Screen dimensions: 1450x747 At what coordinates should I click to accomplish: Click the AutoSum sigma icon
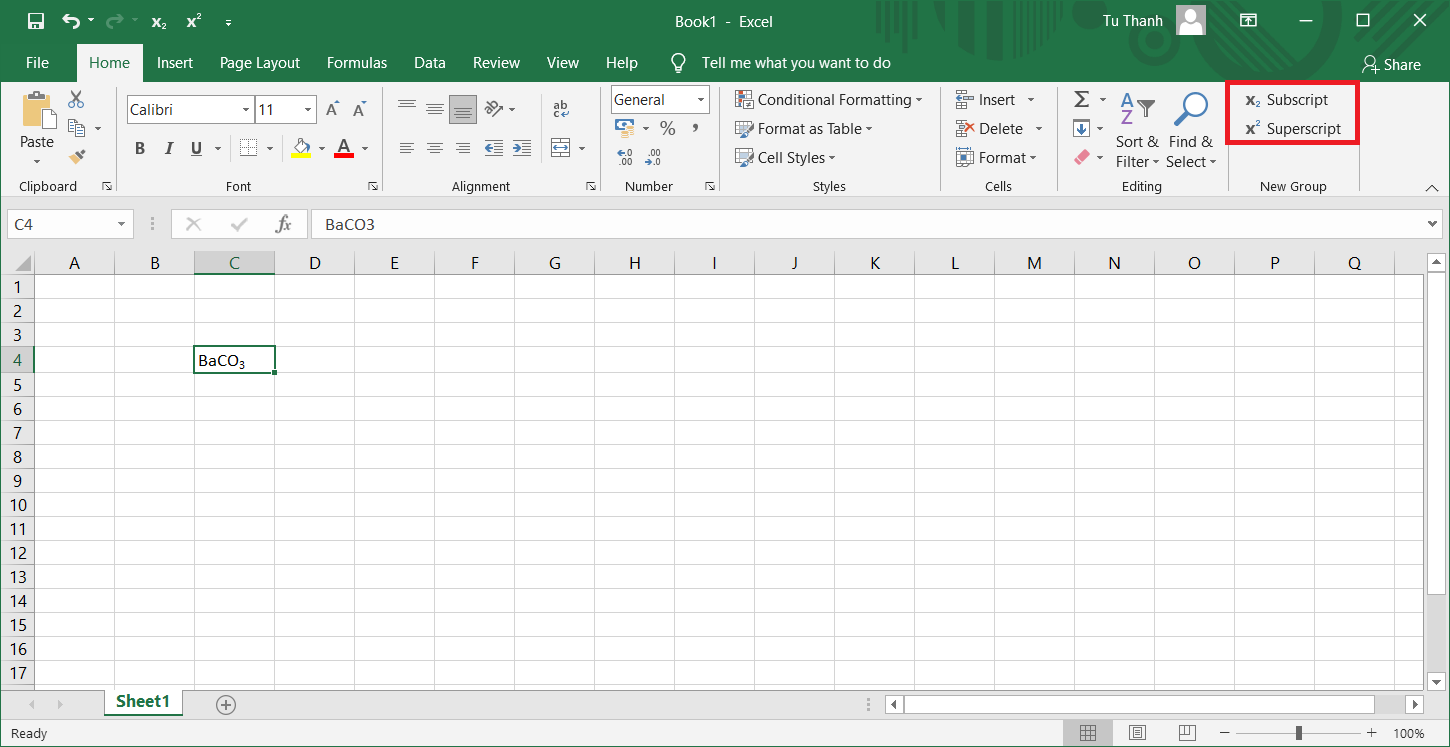(1081, 100)
